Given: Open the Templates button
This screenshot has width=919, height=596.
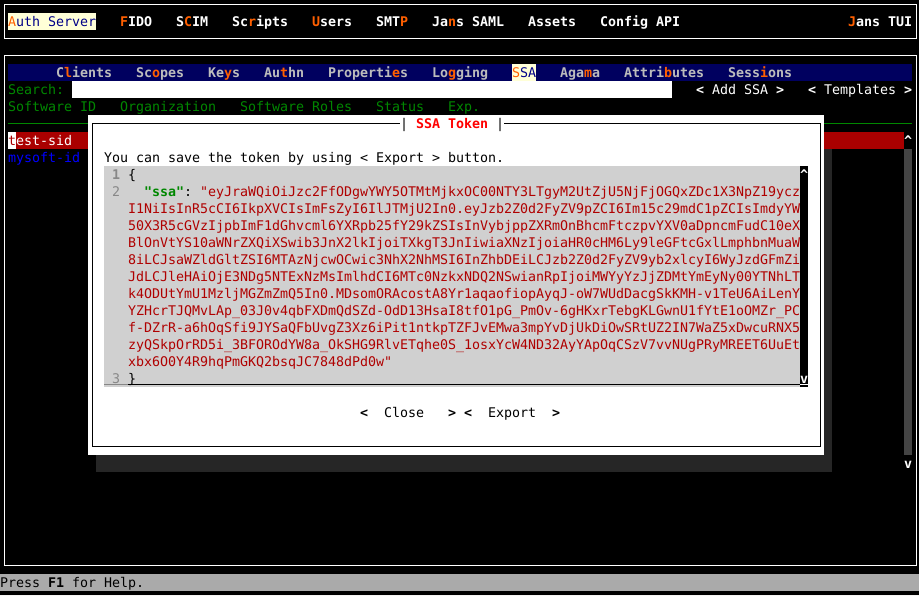Looking at the screenshot, I should click(859, 89).
